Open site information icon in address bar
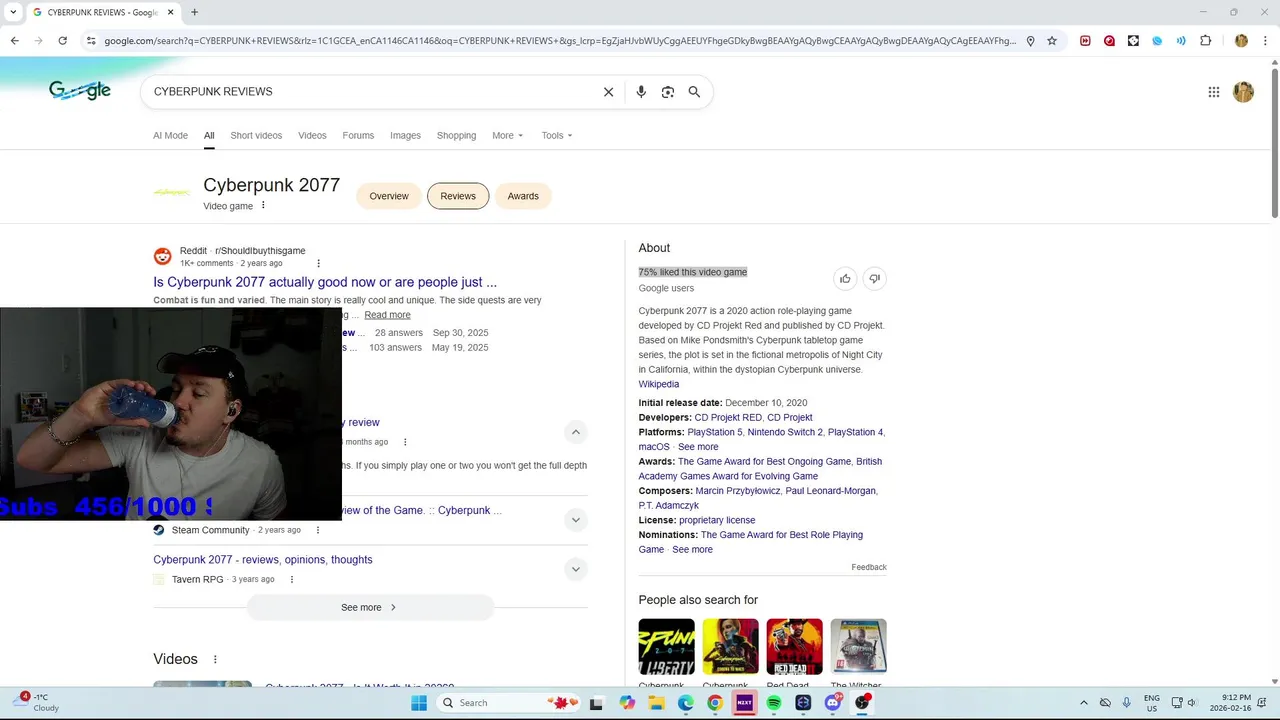This screenshot has width=1280, height=720. pos(91,41)
